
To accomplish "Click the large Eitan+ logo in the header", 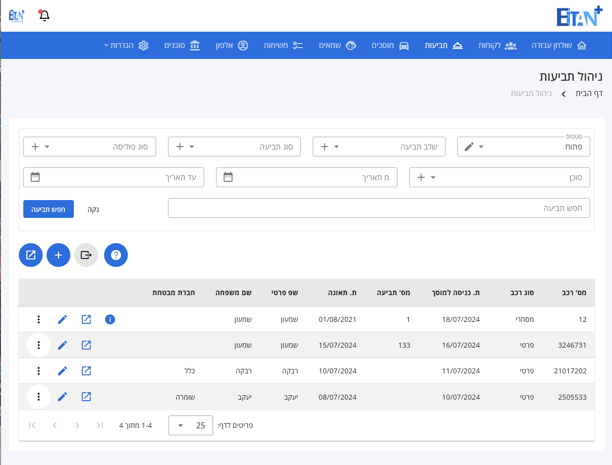I will pos(579,16).
